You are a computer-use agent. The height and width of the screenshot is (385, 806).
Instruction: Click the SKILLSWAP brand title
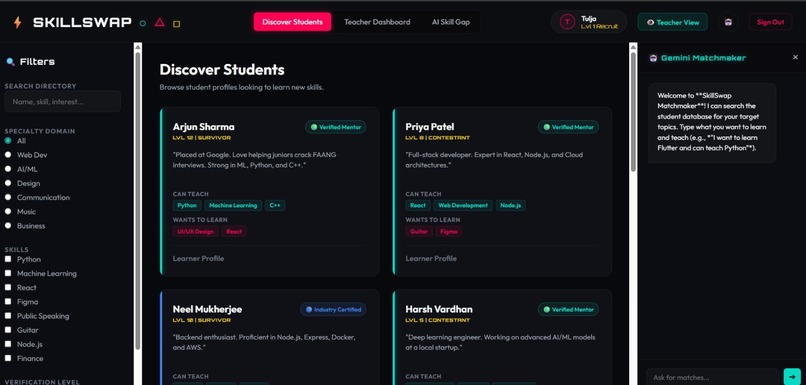pyautogui.click(x=82, y=23)
